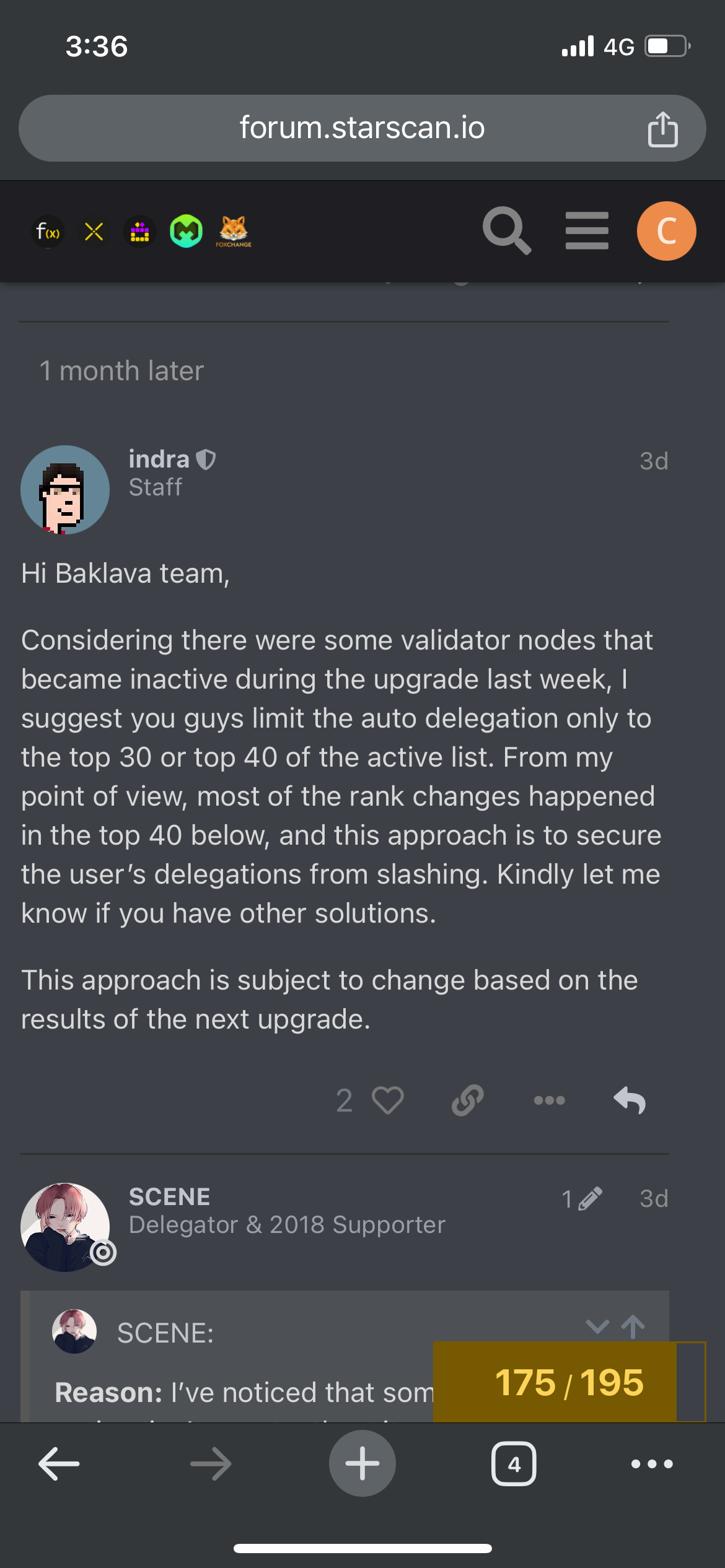Image resolution: width=725 pixels, height=1568 pixels.
Task: Open SCENE's user profile name
Action: (169, 1196)
